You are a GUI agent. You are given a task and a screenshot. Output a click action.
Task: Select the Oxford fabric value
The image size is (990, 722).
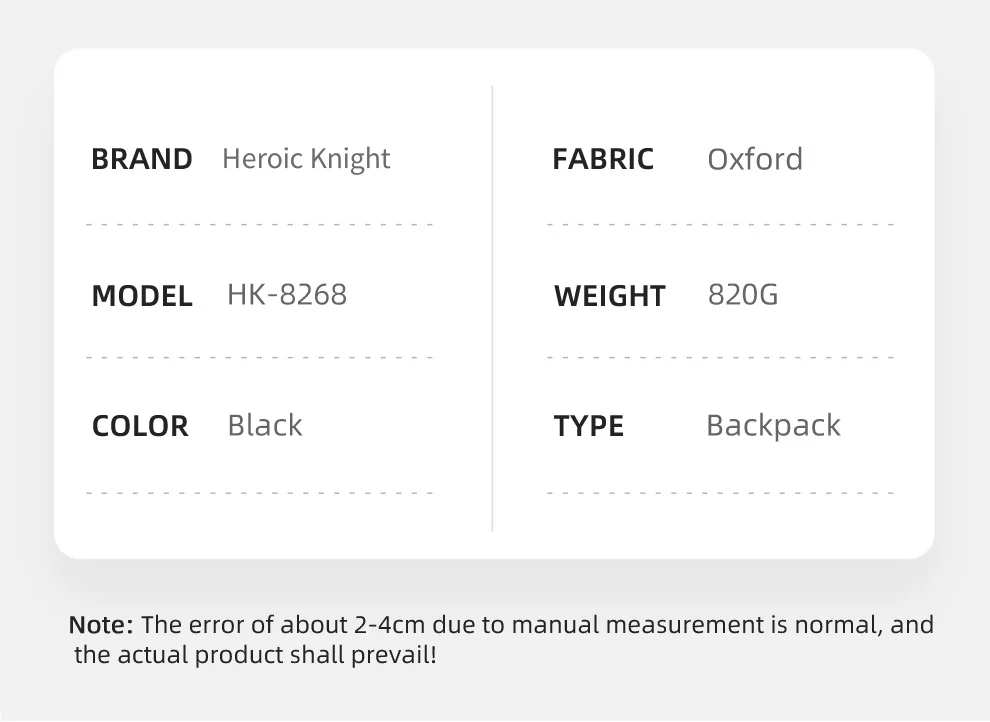[755, 159]
